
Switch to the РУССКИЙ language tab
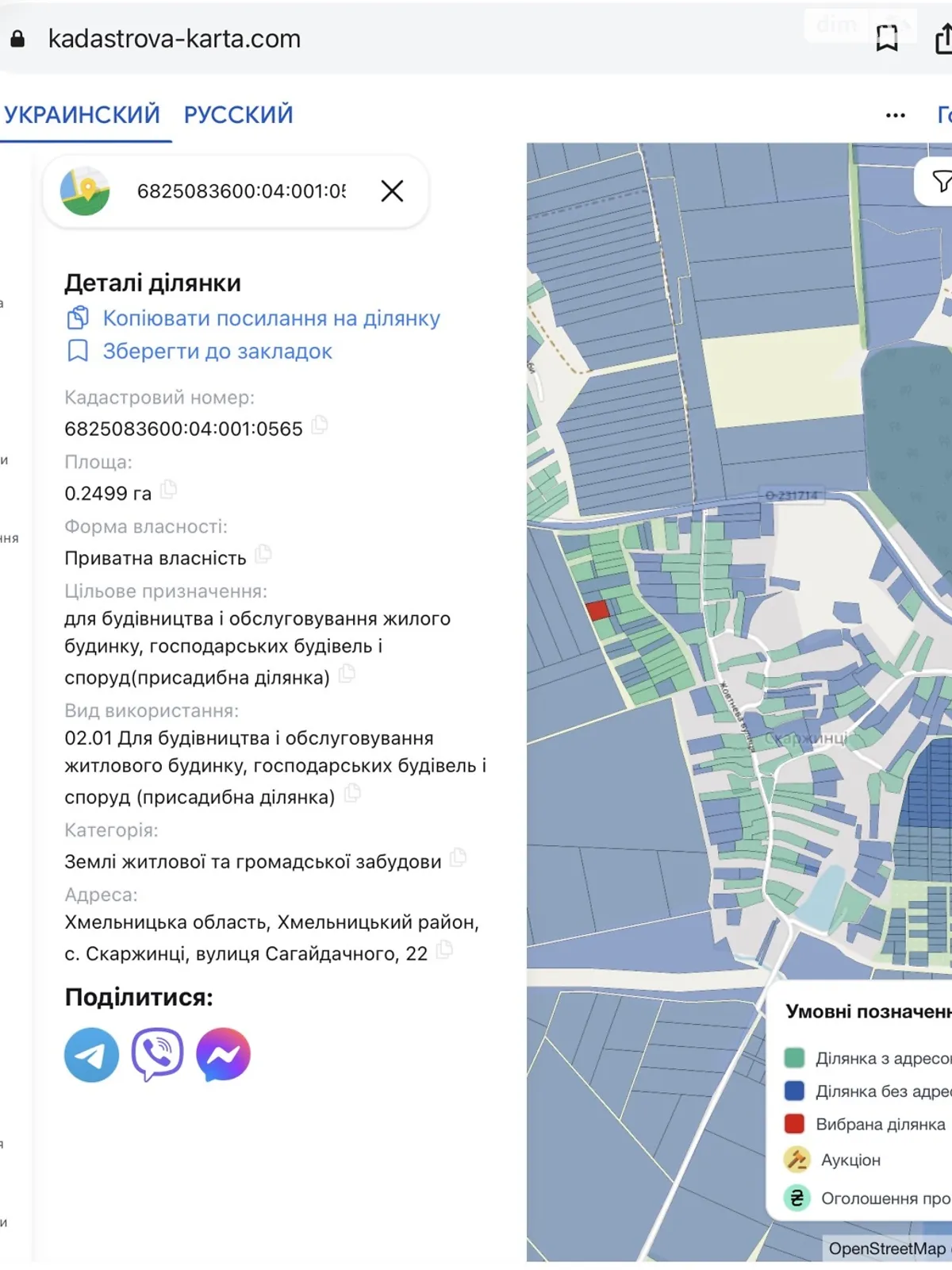point(238,115)
